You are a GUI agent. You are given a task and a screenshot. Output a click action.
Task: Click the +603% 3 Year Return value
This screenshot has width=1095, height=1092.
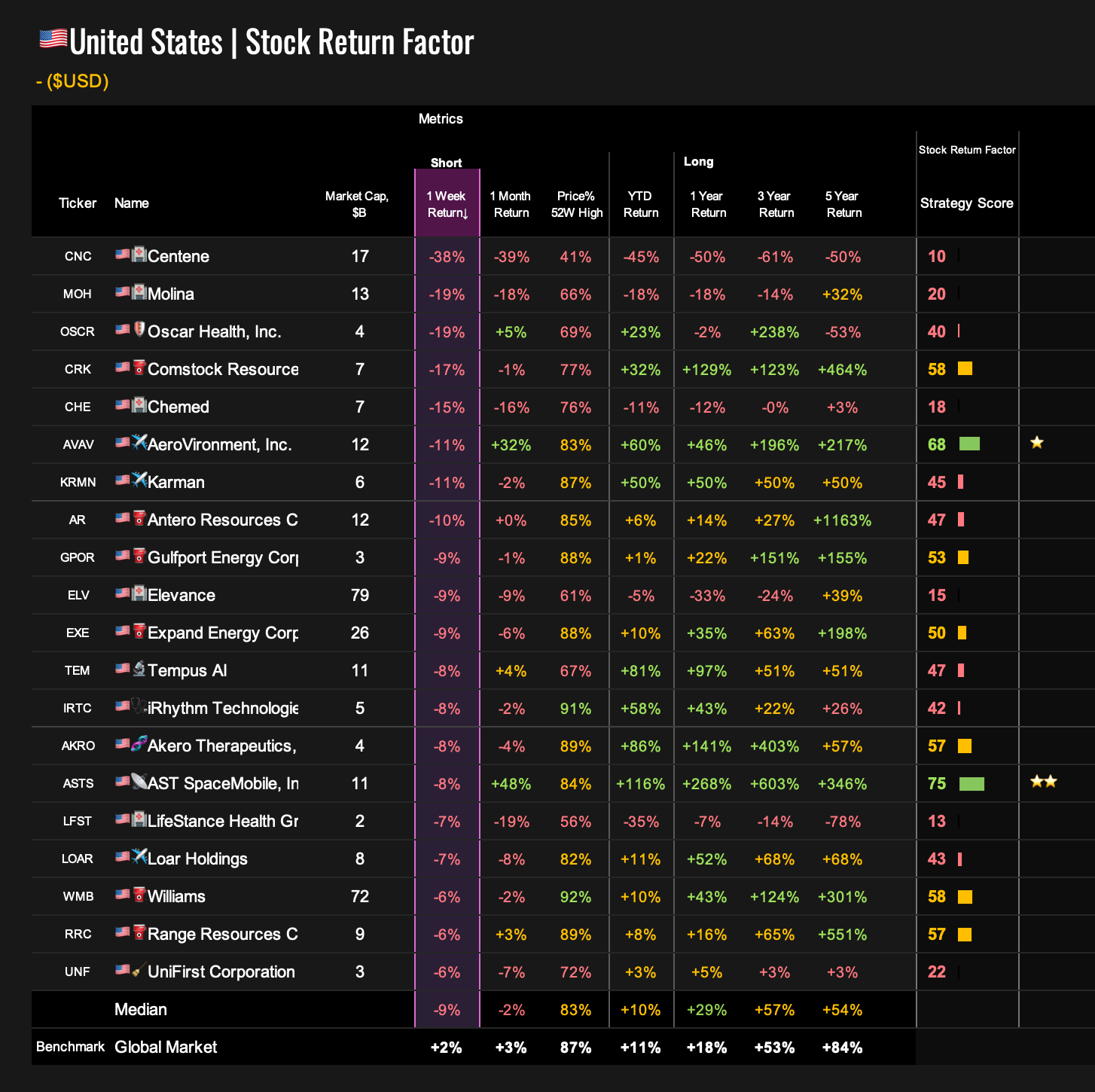[x=775, y=784]
